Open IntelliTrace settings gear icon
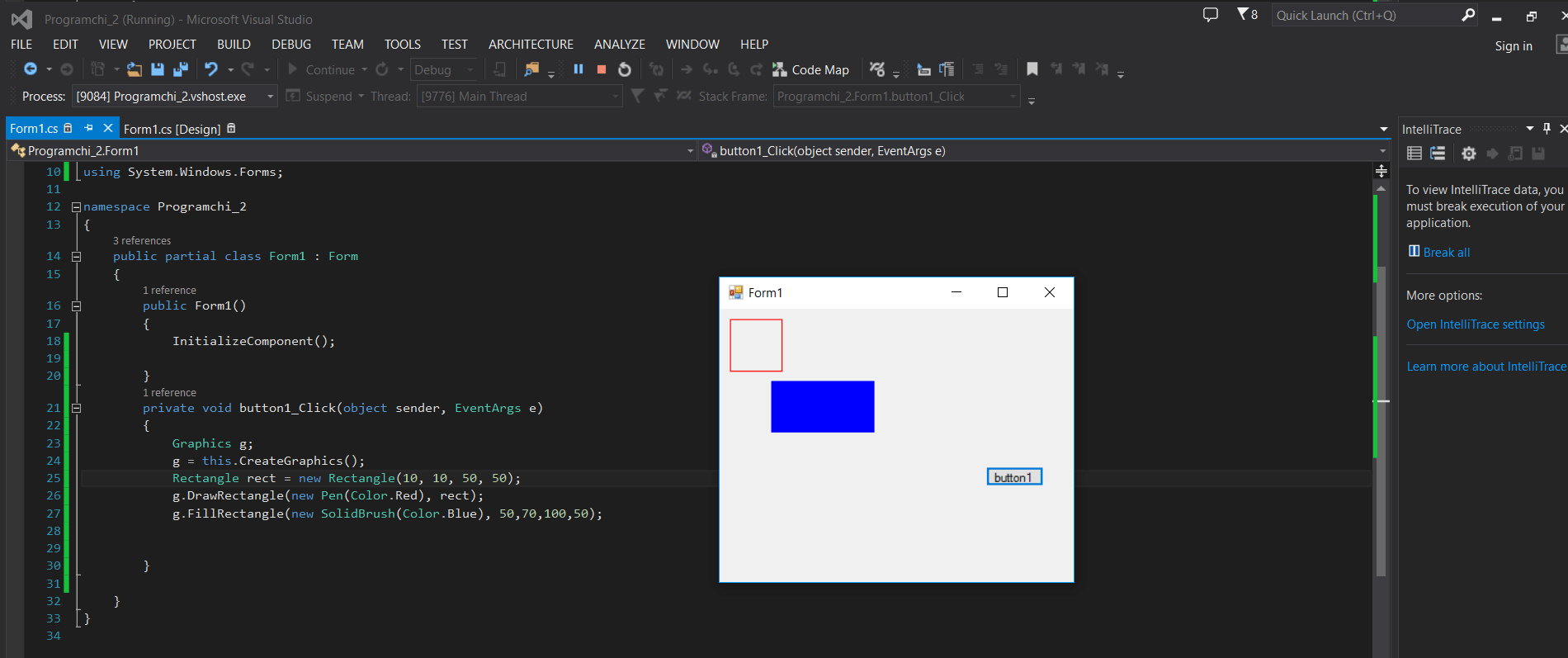Viewport: 1568px width, 658px height. click(1469, 153)
